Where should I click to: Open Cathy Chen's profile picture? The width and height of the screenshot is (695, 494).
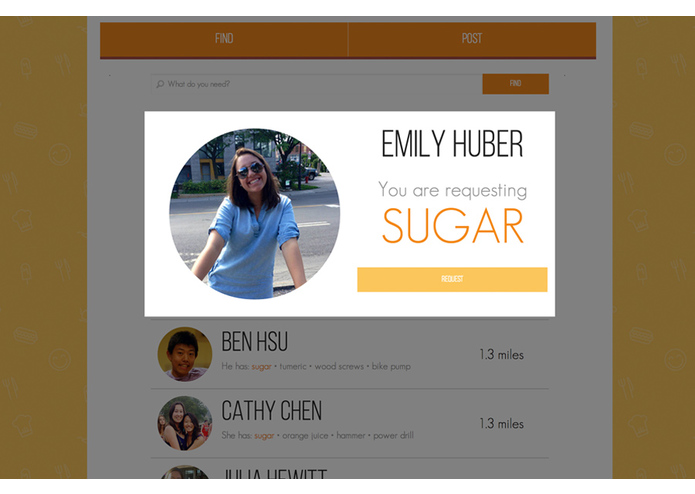point(185,423)
